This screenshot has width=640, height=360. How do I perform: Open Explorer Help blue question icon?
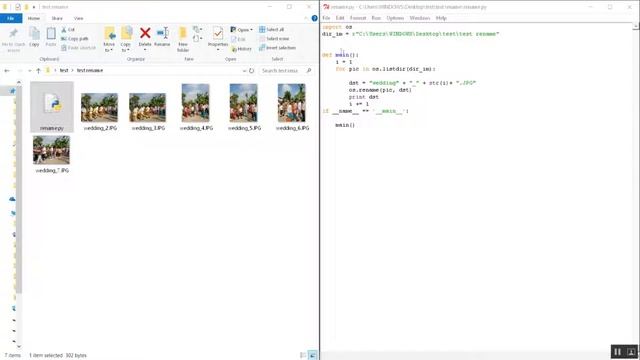[314, 18]
